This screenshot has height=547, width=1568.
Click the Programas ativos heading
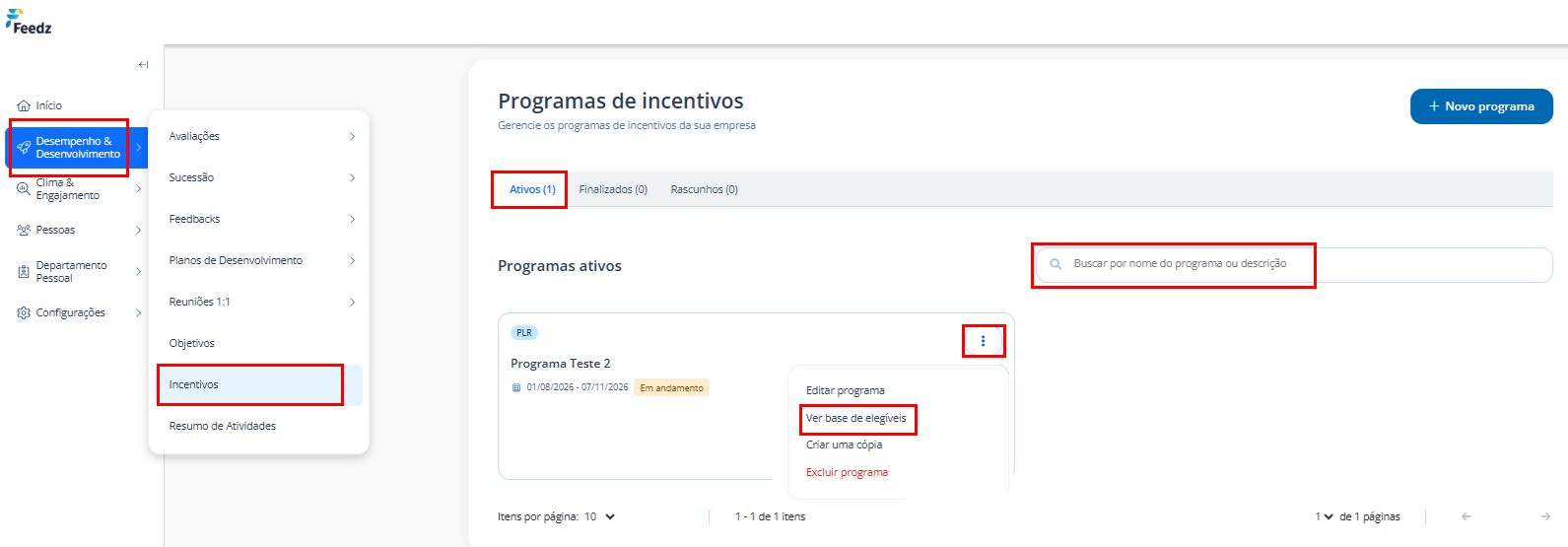pyautogui.click(x=560, y=266)
